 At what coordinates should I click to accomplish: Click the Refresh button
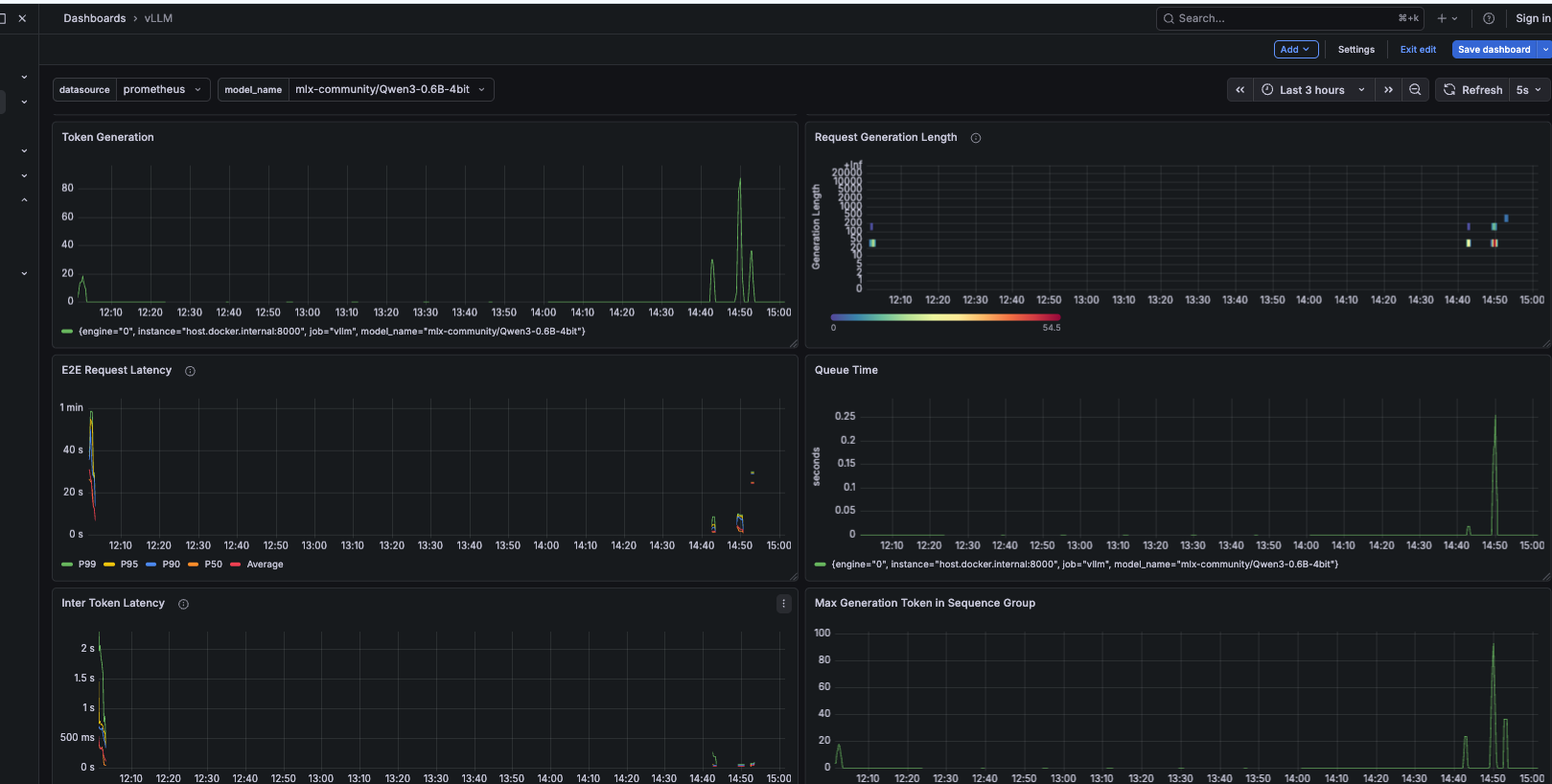(x=1472, y=90)
